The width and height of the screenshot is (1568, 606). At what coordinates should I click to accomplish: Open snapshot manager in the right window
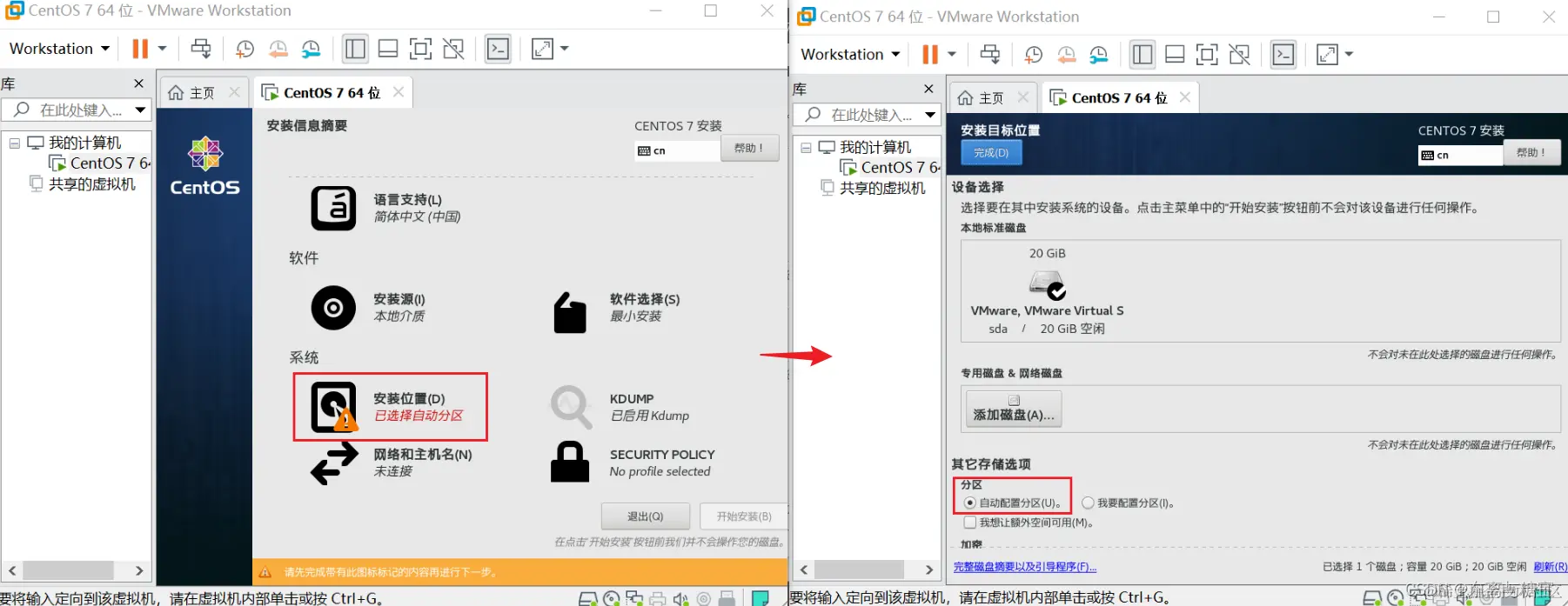[x=1099, y=54]
